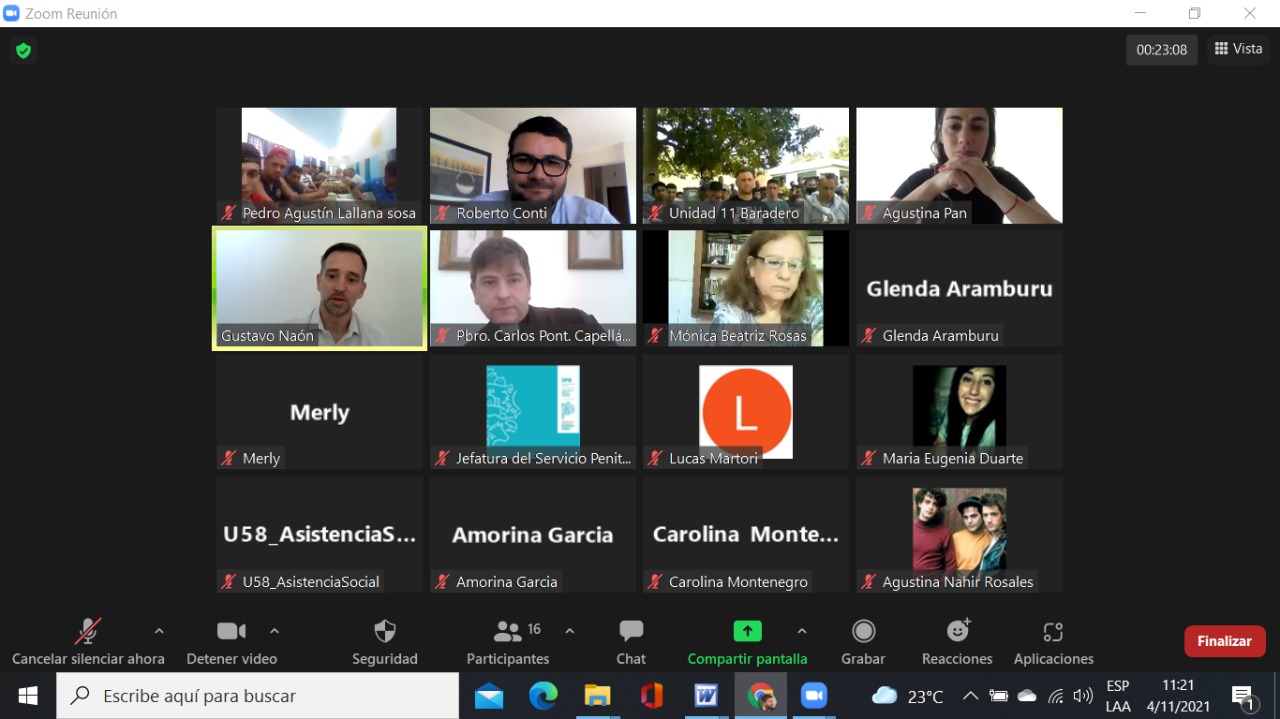Screen dimensions: 1280x719
Task: Open the Participants panel
Action: coord(508,641)
